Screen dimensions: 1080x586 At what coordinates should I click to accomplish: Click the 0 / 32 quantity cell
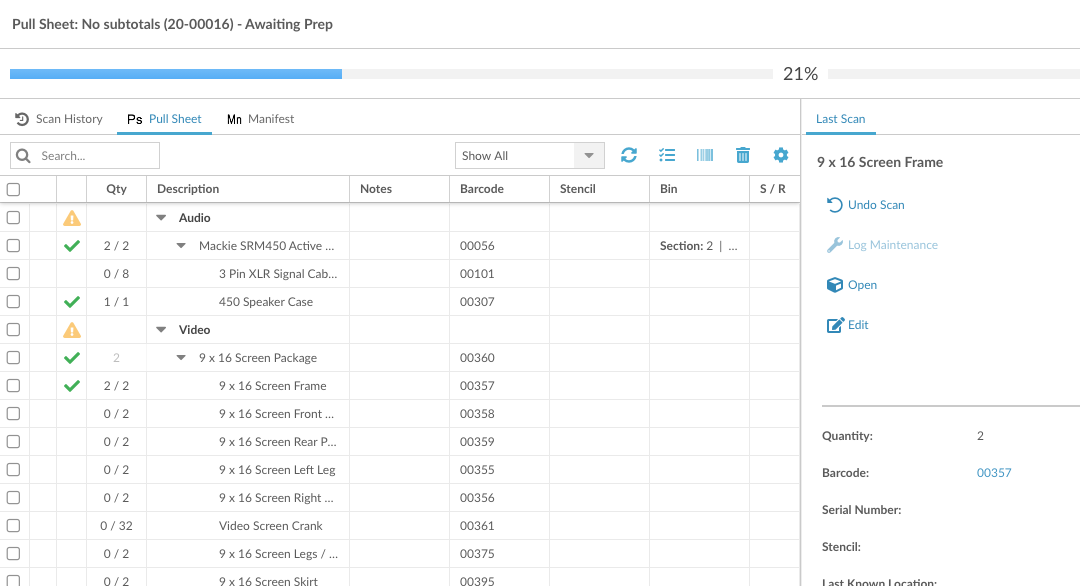click(x=116, y=526)
